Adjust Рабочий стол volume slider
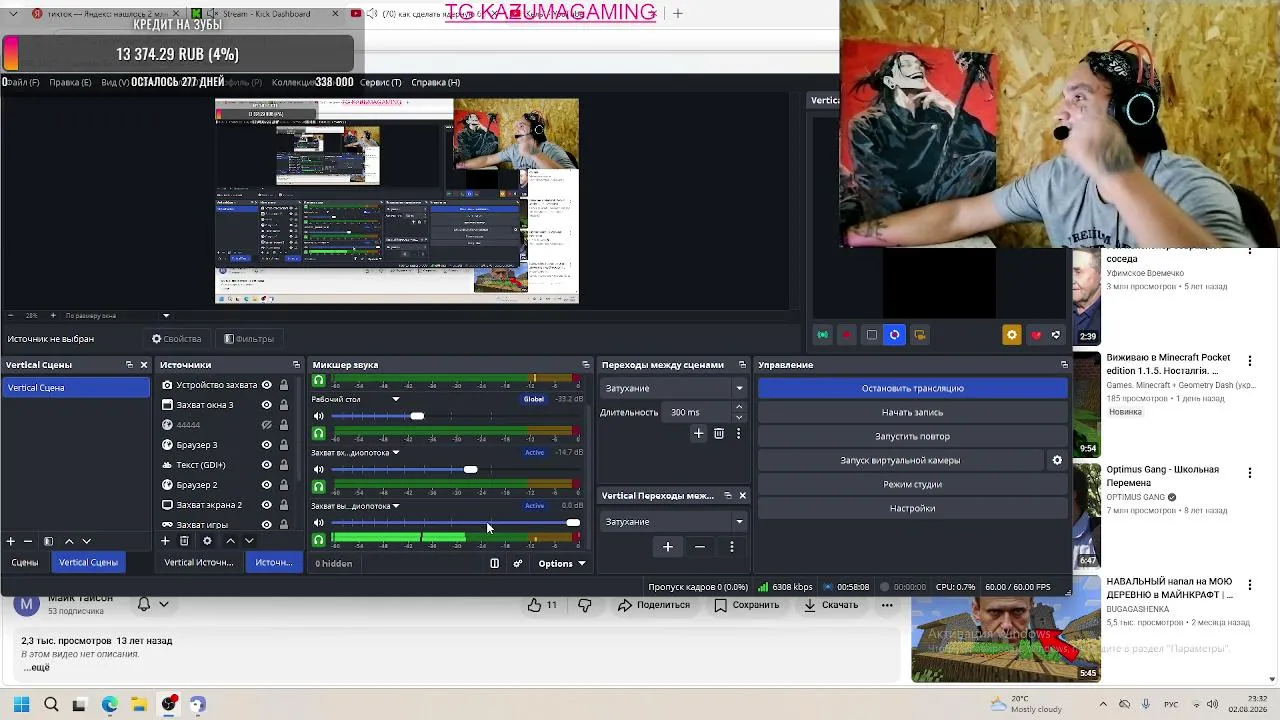Screen dimensions: 1280x720 (456, 416)
